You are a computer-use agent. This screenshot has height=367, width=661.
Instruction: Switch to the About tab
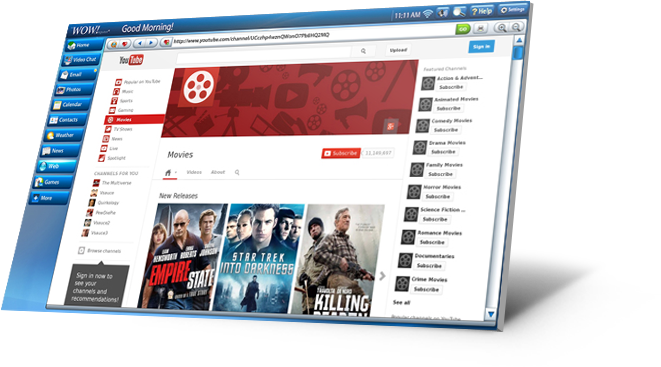[x=218, y=172]
